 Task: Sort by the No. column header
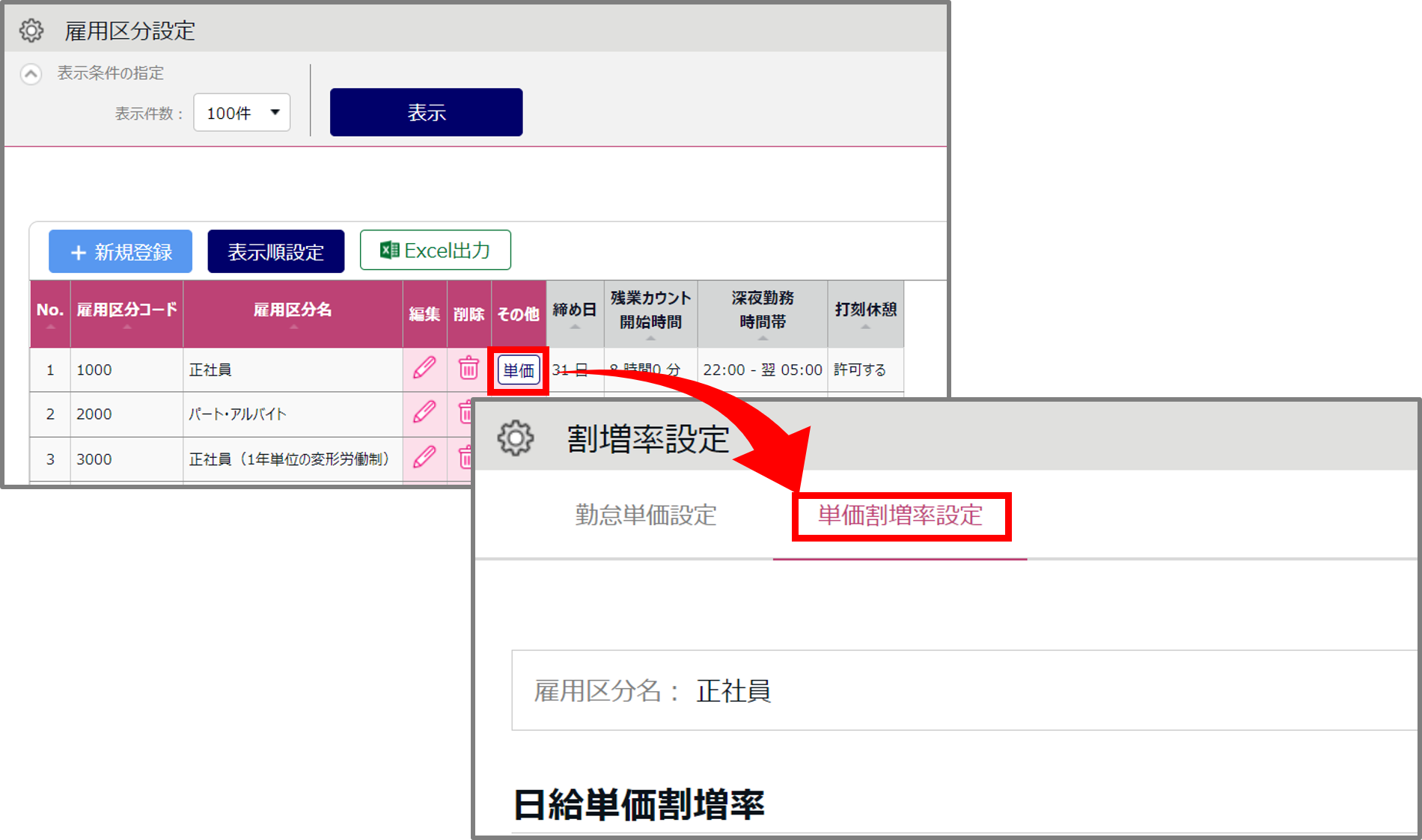click(50, 313)
